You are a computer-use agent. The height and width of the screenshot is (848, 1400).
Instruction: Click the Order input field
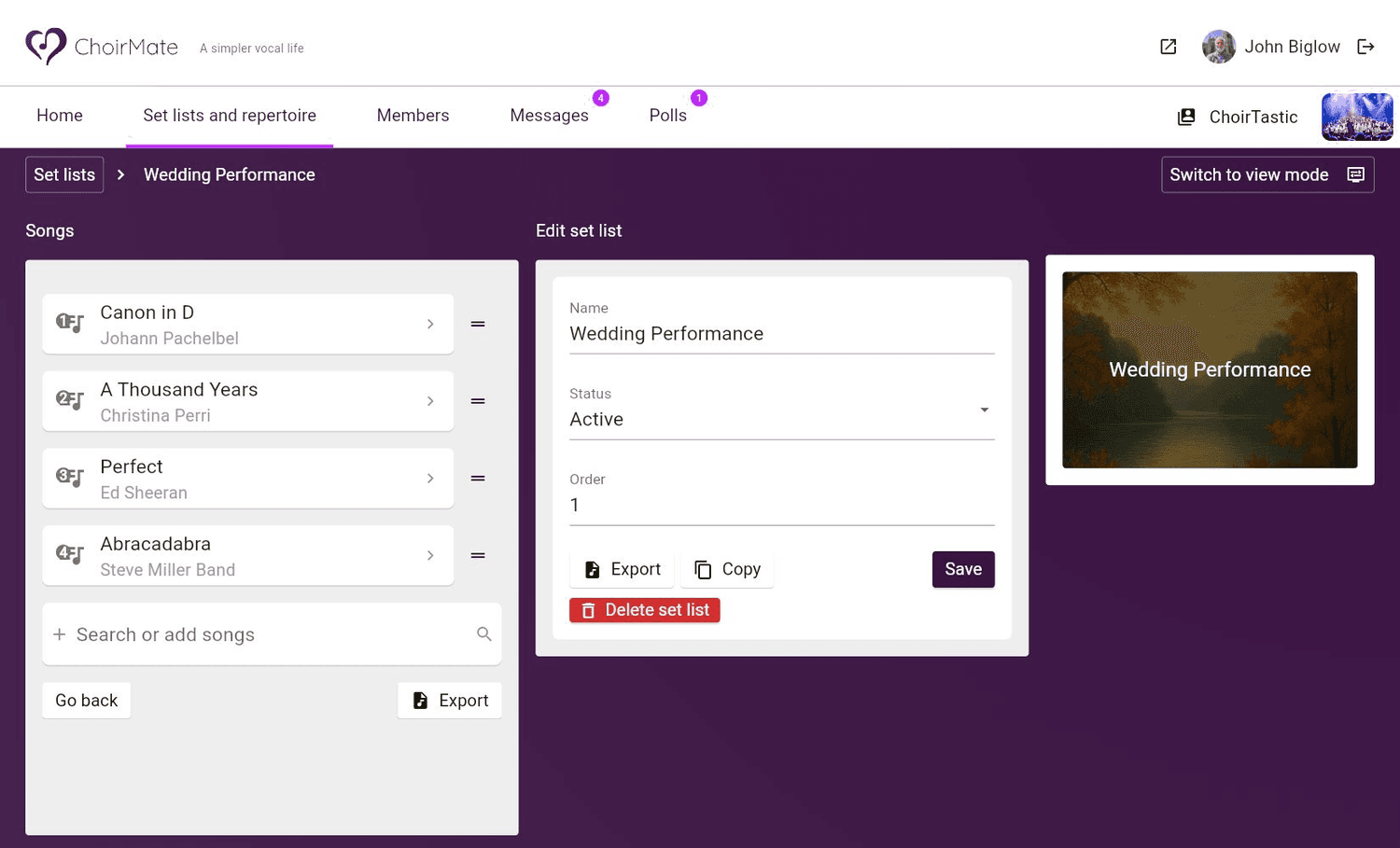tap(782, 497)
